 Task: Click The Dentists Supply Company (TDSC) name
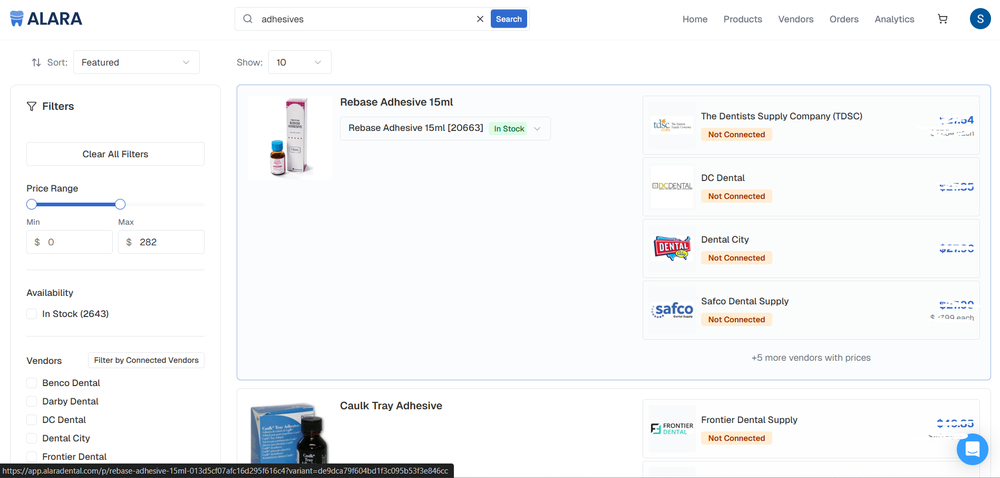click(781, 117)
